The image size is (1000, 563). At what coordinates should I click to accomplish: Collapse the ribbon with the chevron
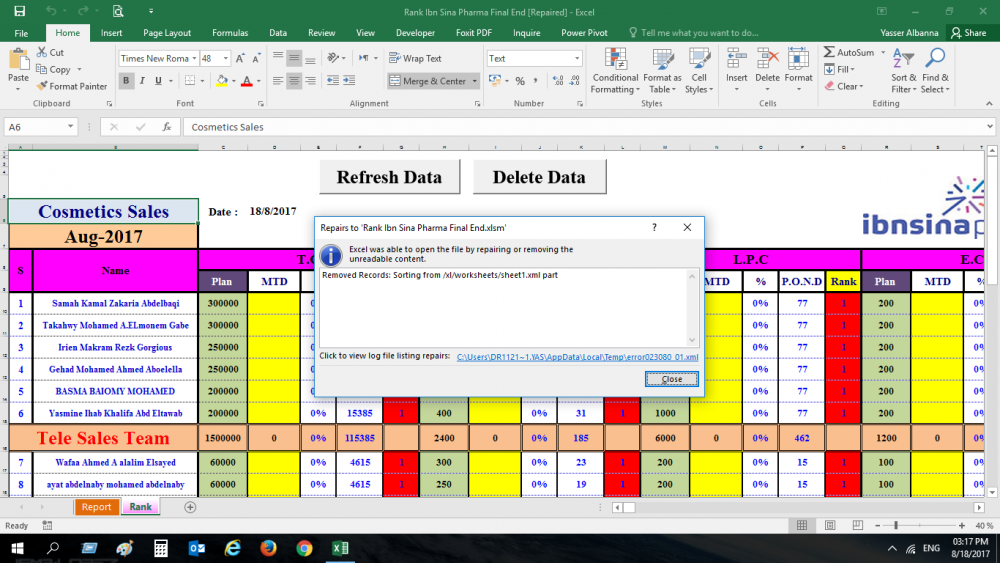[x=989, y=103]
